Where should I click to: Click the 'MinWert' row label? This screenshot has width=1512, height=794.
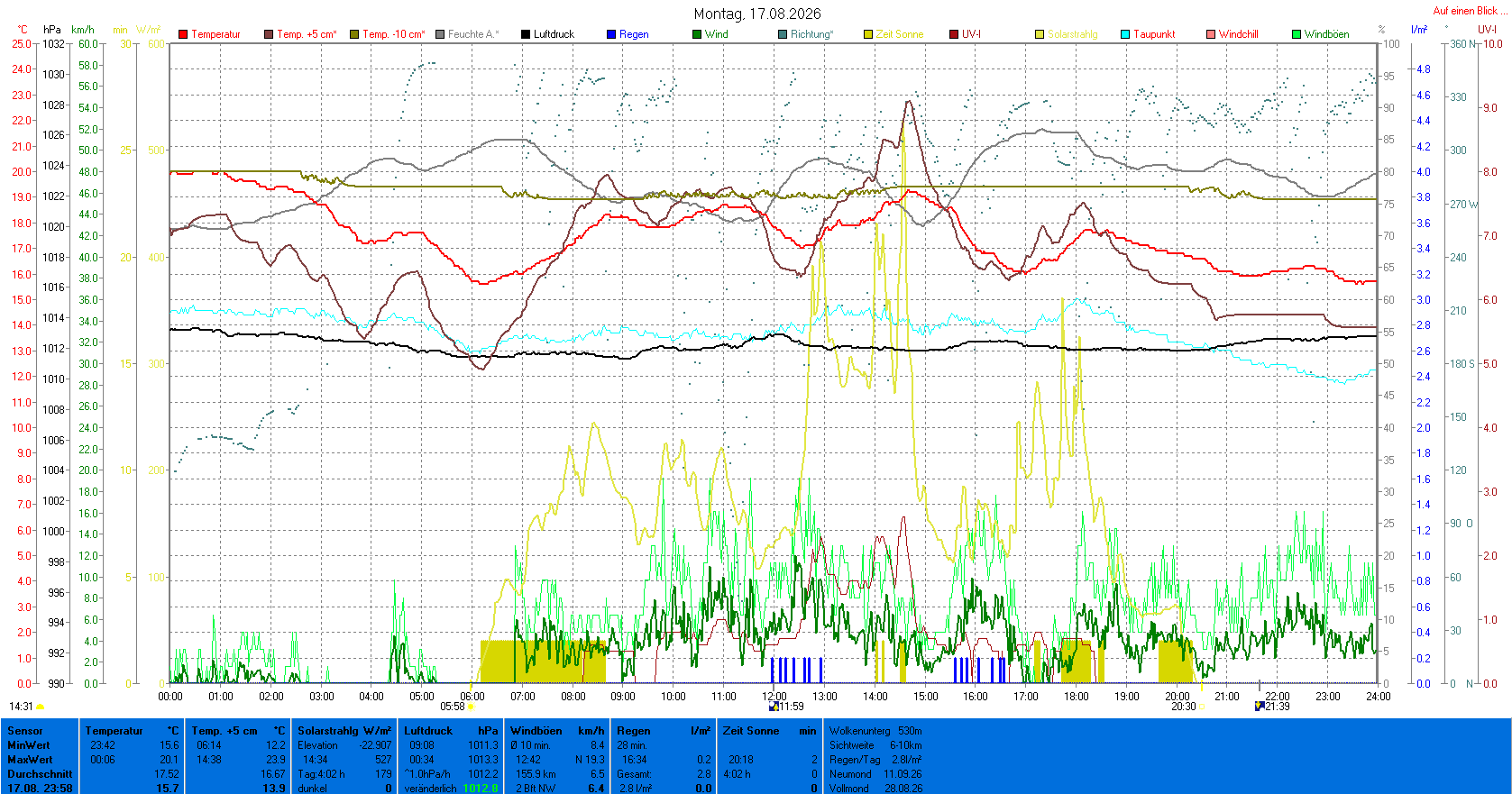pyautogui.click(x=29, y=745)
